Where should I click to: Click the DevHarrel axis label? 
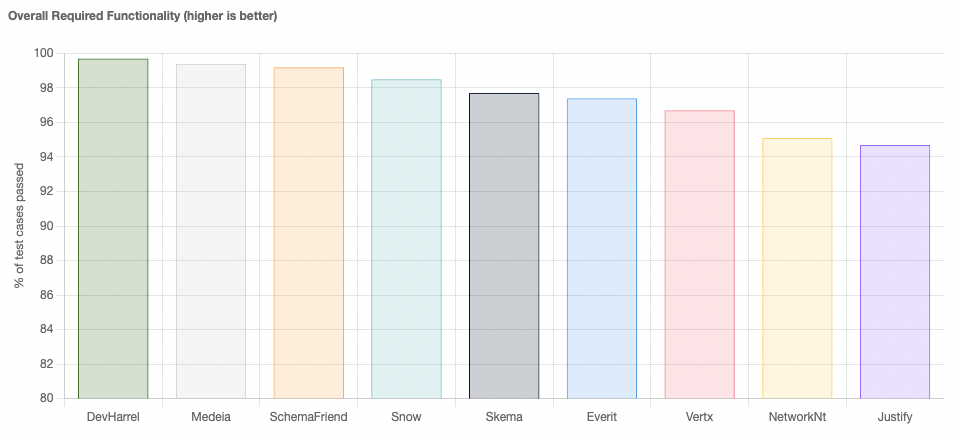click(x=113, y=417)
